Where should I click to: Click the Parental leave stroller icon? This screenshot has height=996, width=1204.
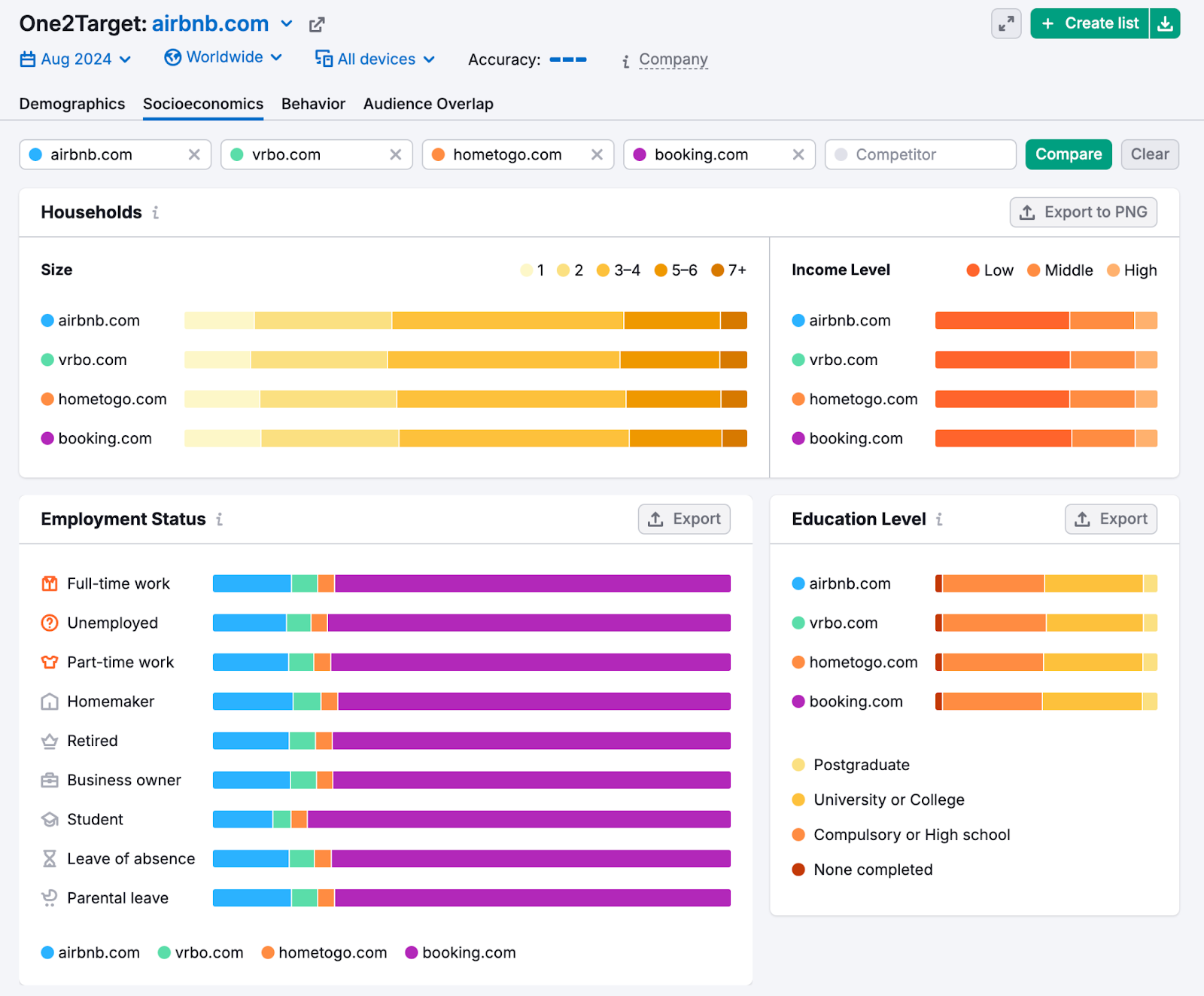(50, 897)
